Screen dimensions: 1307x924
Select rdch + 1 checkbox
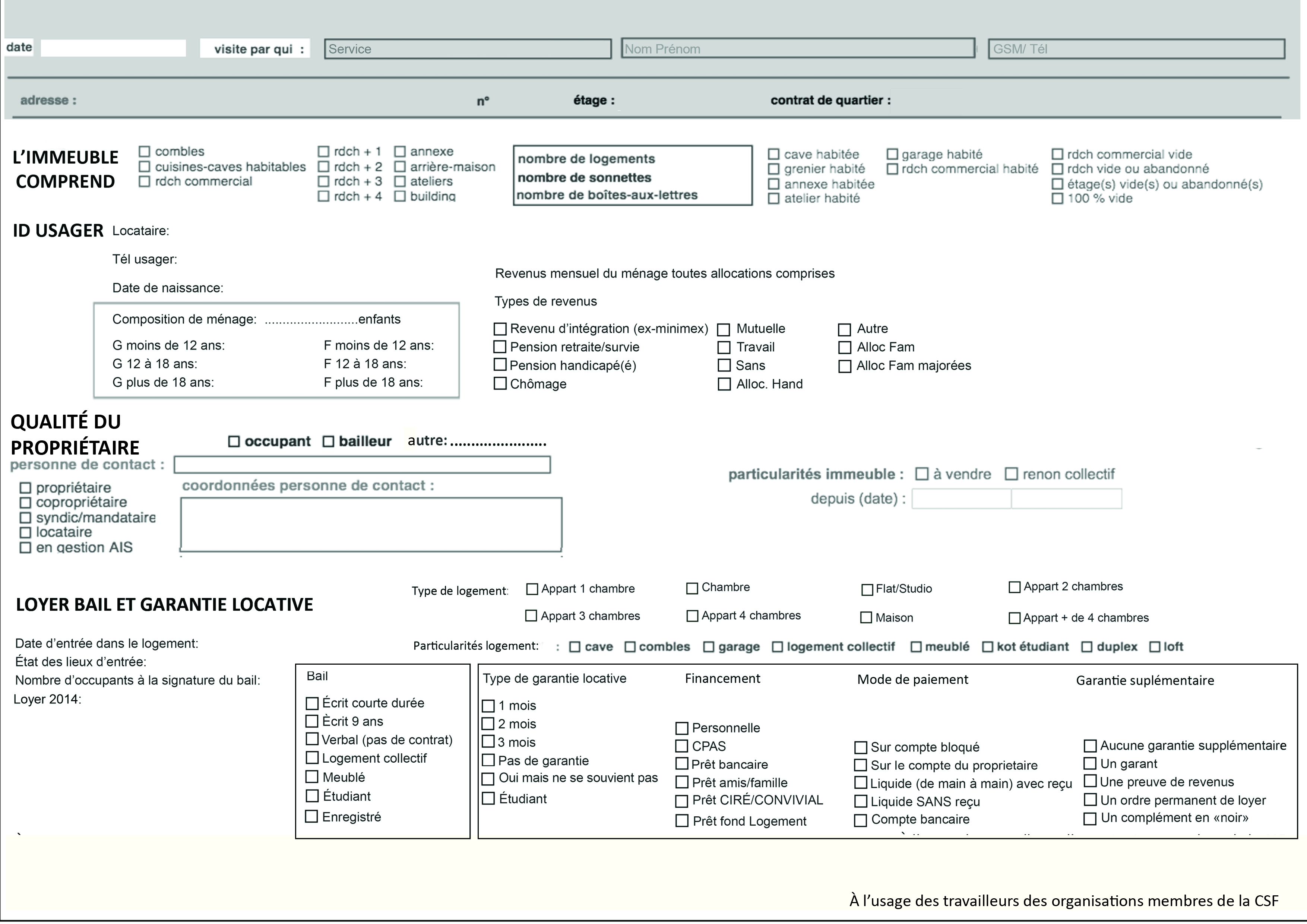(x=323, y=151)
